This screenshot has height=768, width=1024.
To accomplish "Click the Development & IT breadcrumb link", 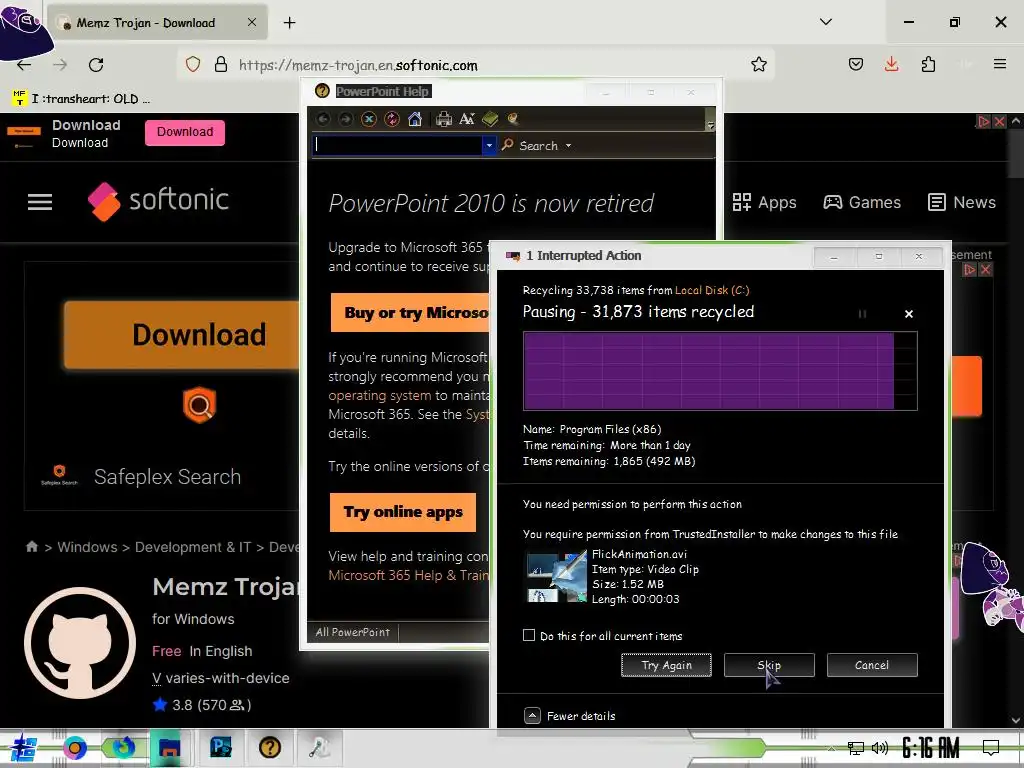I will click(x=193, y=547).
